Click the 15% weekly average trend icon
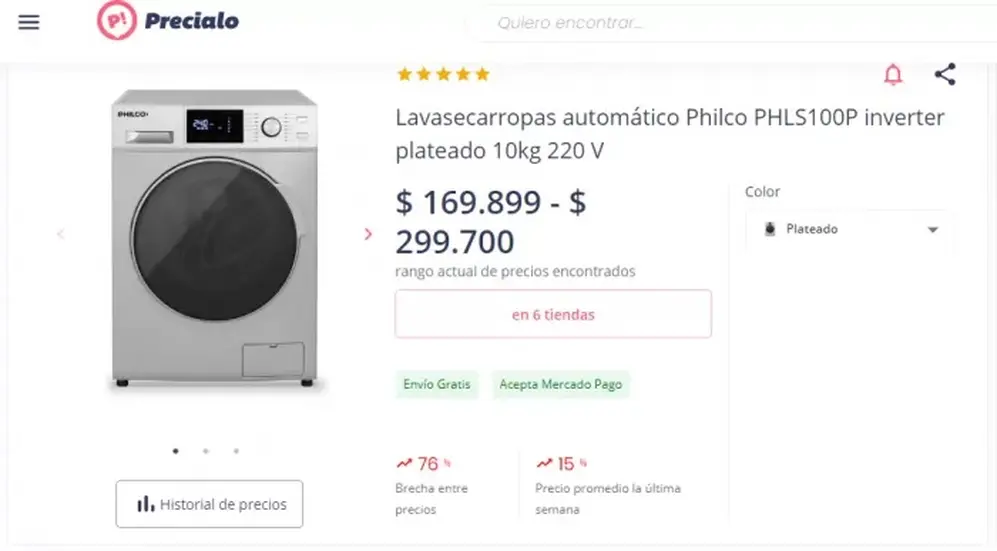Viewport: 997px width, 551px height. click(x=544, y=464)
